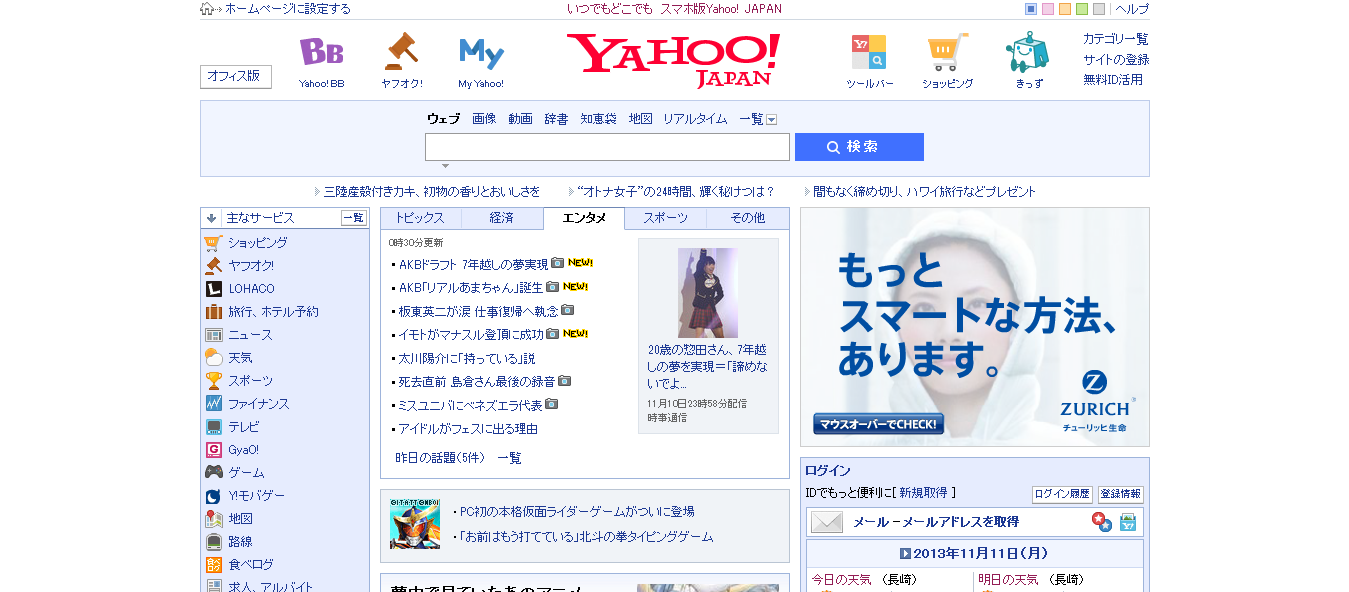Click the suitcase icon for 旅行、ホテル予約
This screenshot has width=1349, height=592.
click(213, 312)
